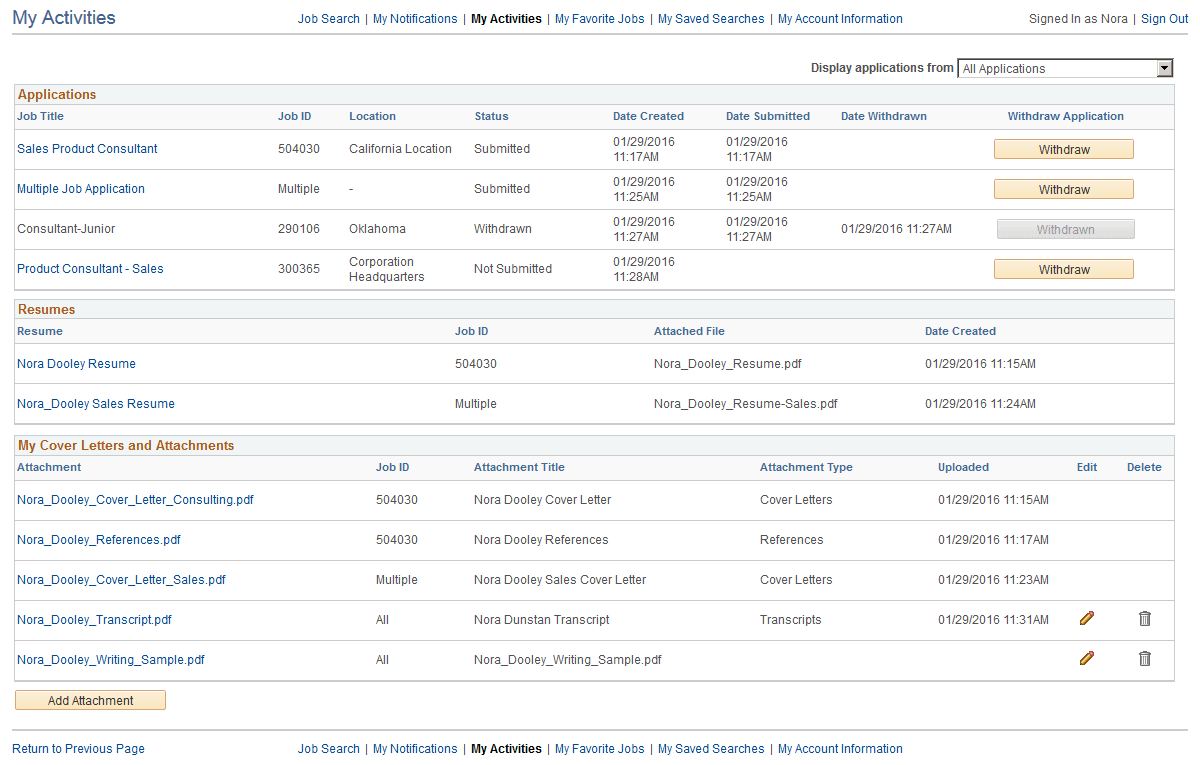1200x765 pixels.
Task: Delete the Nora_Dooley_Writing_Sample.pdf attachment
Action: pyautogui.click(x=1144, y=658)
